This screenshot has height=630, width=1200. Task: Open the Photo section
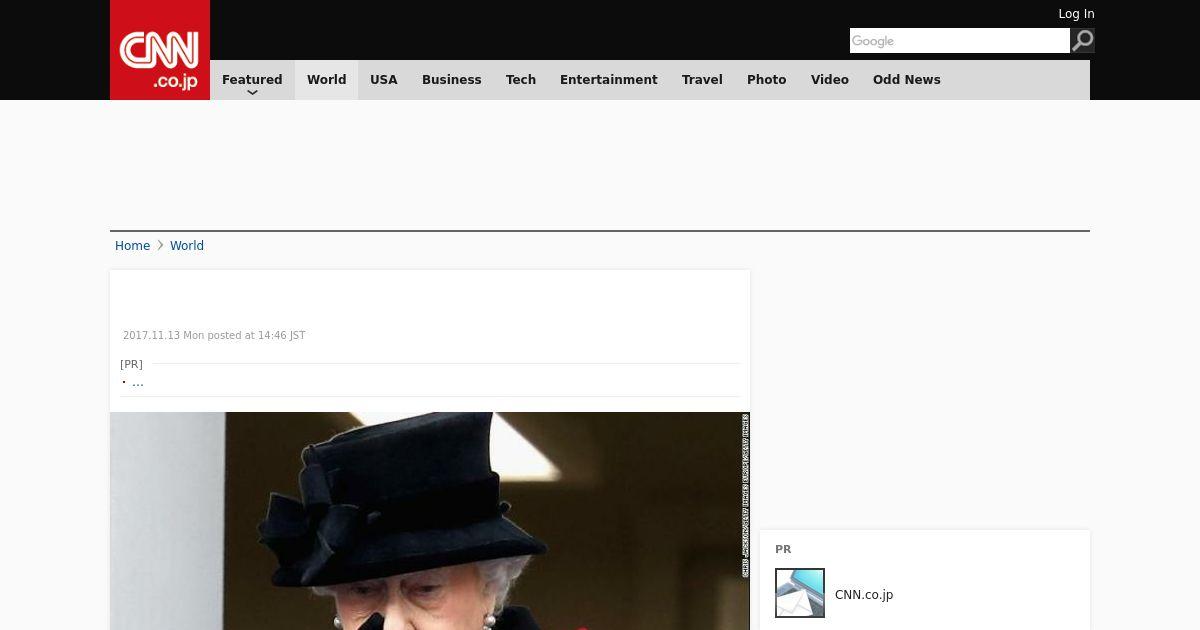[767, 80]
